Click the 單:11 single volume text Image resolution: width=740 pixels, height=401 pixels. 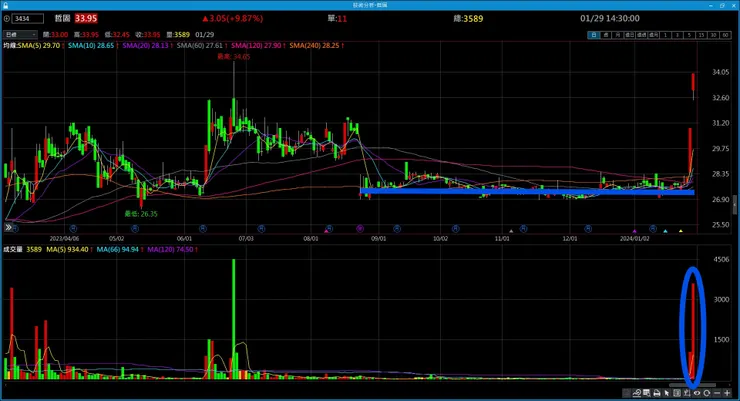click(337, 19)
